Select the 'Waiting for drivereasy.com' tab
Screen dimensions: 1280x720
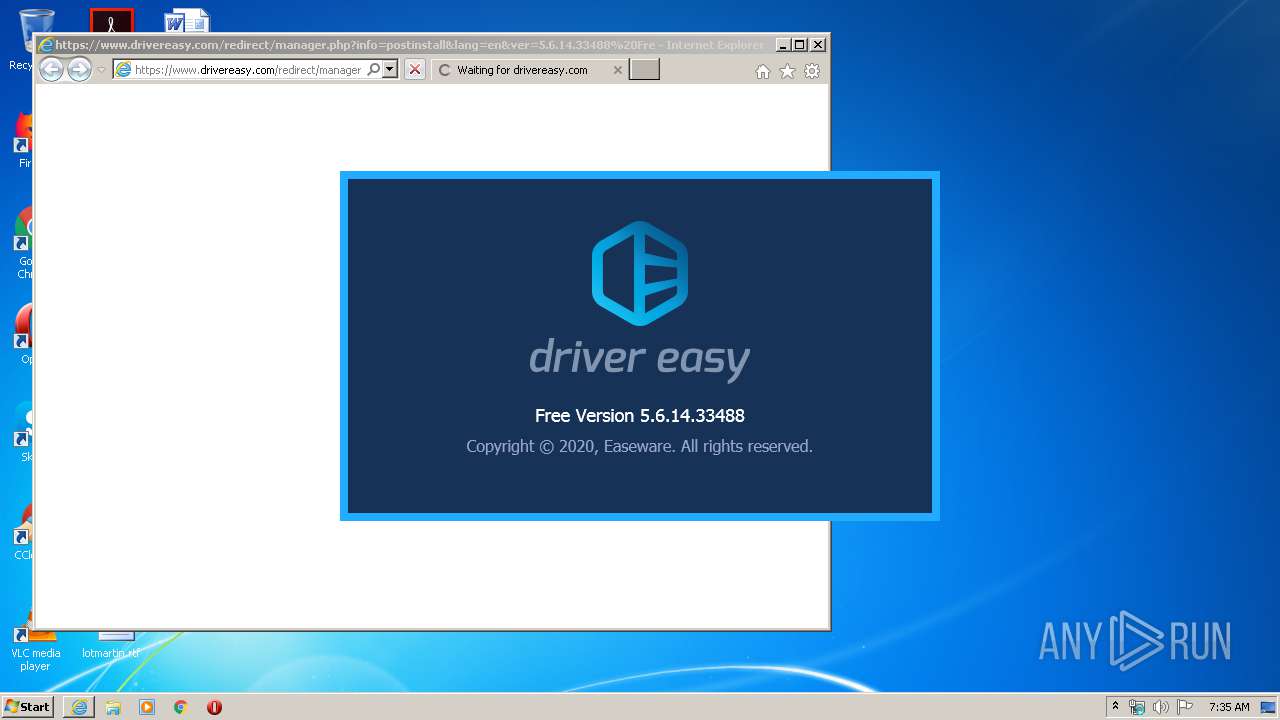(x=530, y=70)
